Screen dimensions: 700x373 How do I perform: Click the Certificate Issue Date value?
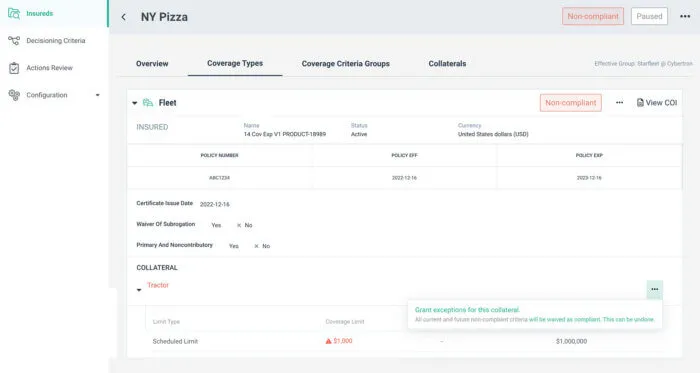pyautogui.click(x=215, y=204)
